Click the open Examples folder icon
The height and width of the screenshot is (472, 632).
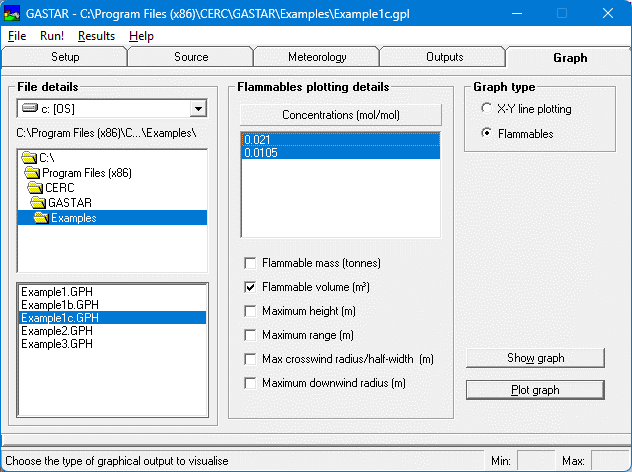(43, 218)
